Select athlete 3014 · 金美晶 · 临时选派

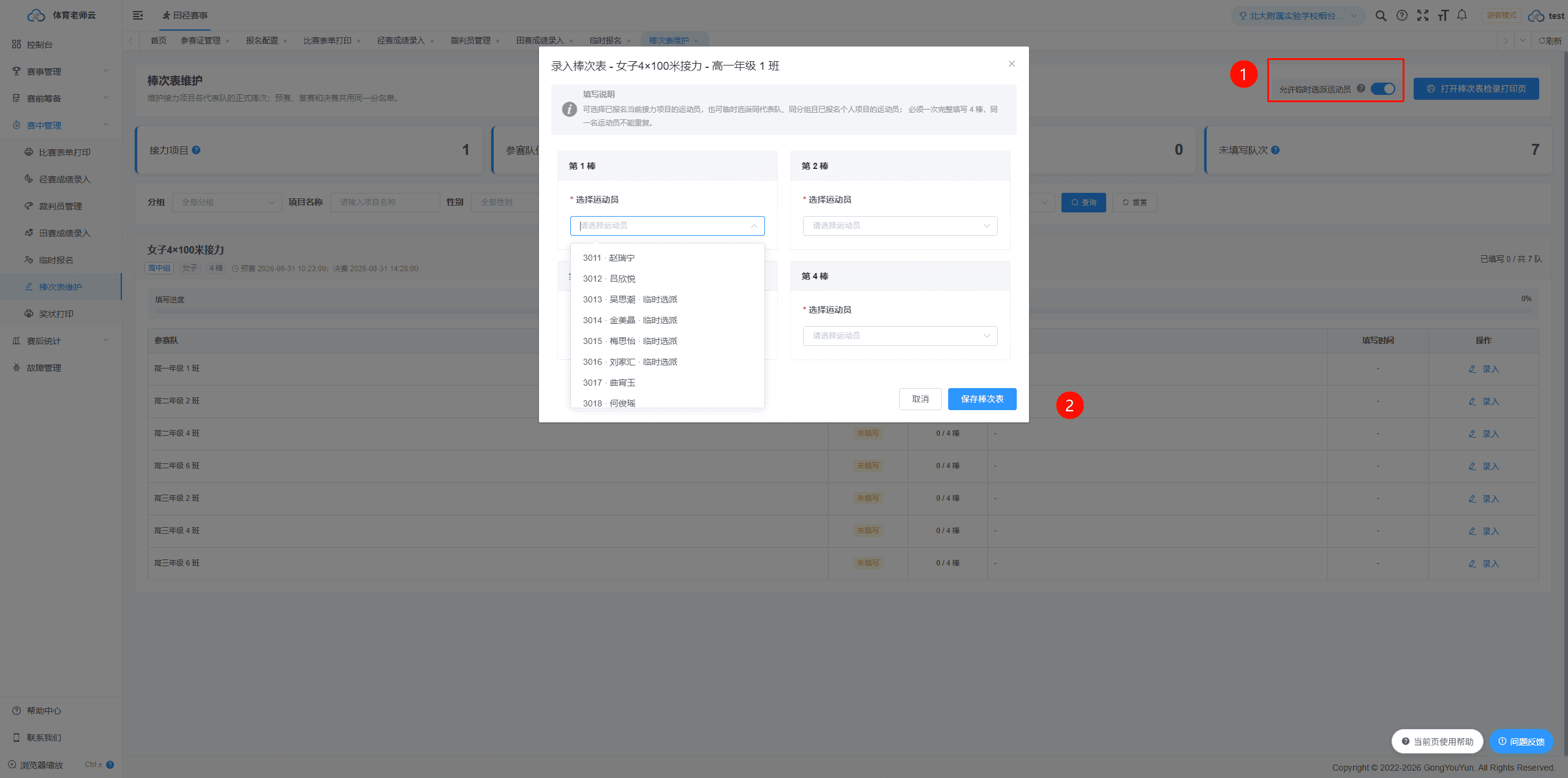pos(667,320)
